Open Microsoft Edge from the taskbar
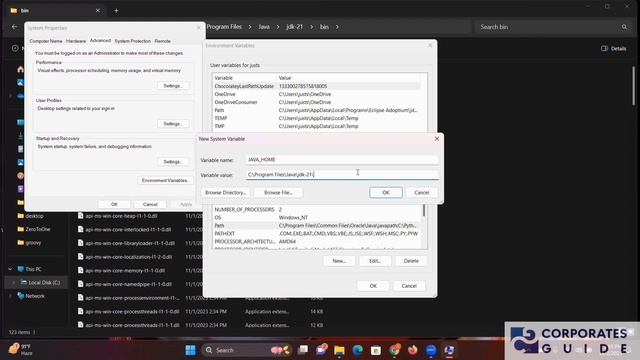Viewport: 640px width, 360px height. (358, 350)
